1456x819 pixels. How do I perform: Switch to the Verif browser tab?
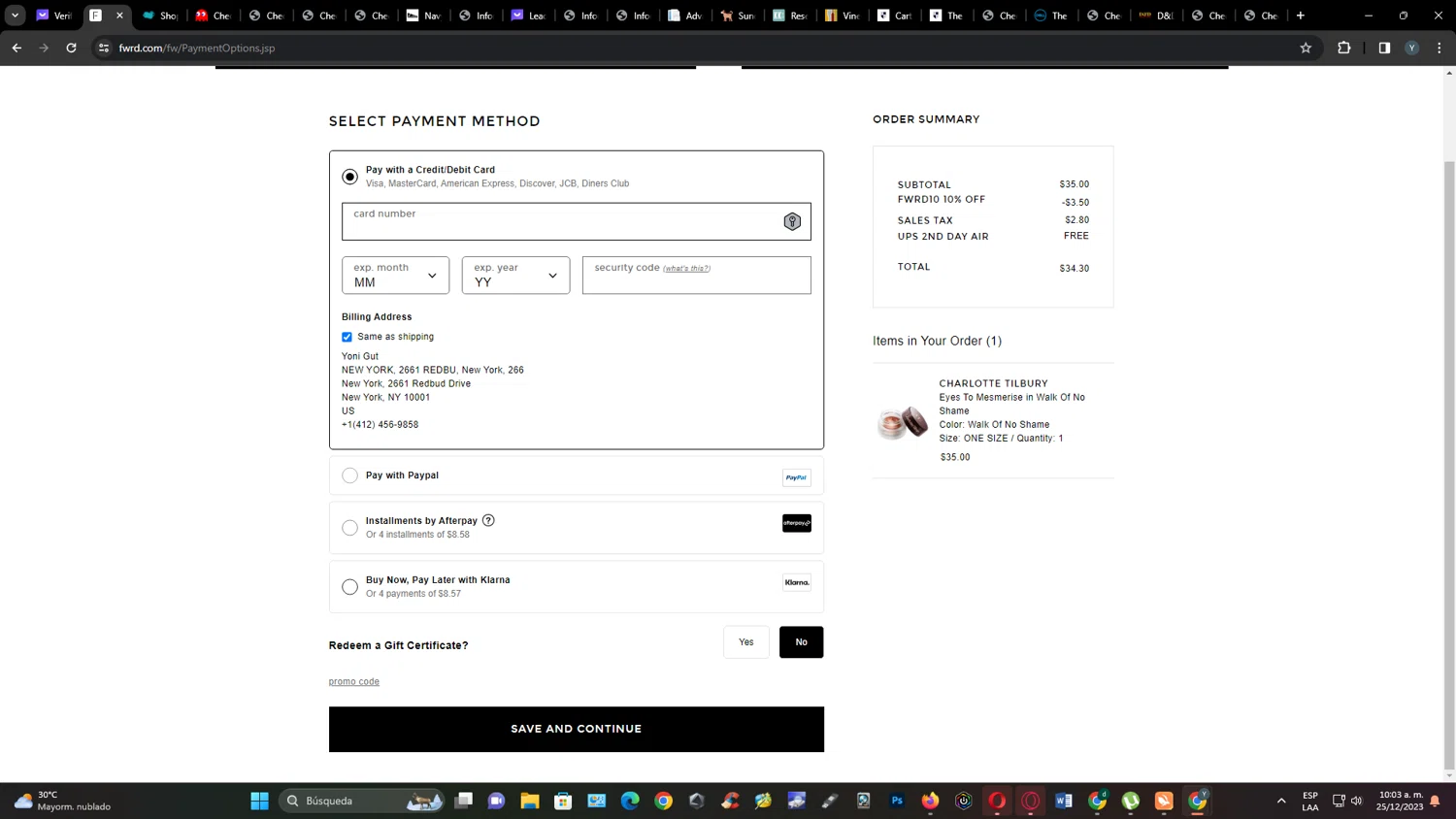(x=54, y=16)
